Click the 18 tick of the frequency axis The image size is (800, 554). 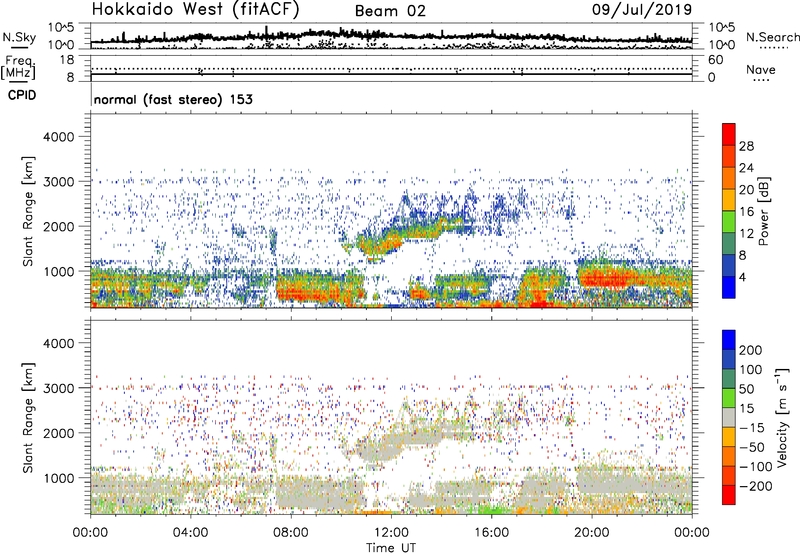pos(67,60)
